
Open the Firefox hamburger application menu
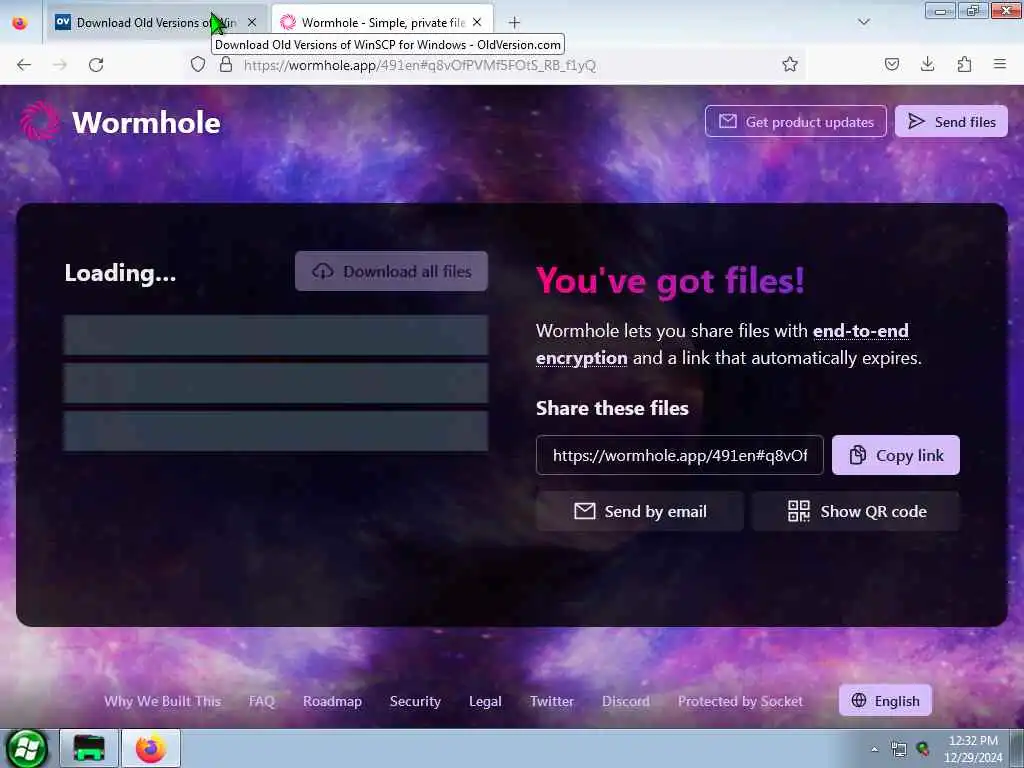[x=999, y=64]
